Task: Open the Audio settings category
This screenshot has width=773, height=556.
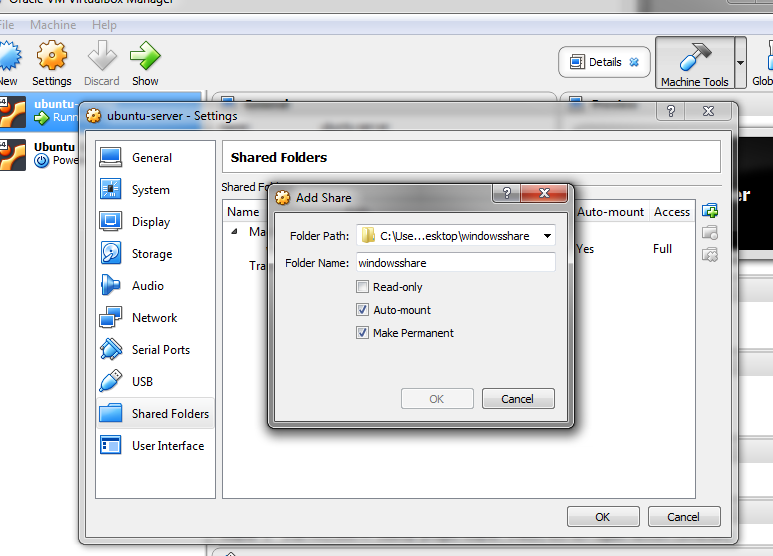Action: point(155,286)
